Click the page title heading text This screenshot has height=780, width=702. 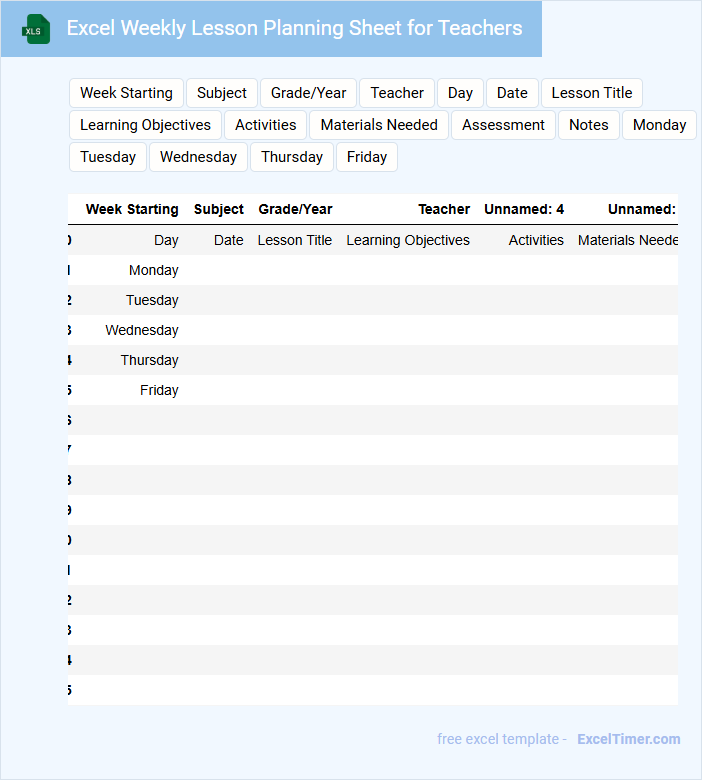pos(294,28)
